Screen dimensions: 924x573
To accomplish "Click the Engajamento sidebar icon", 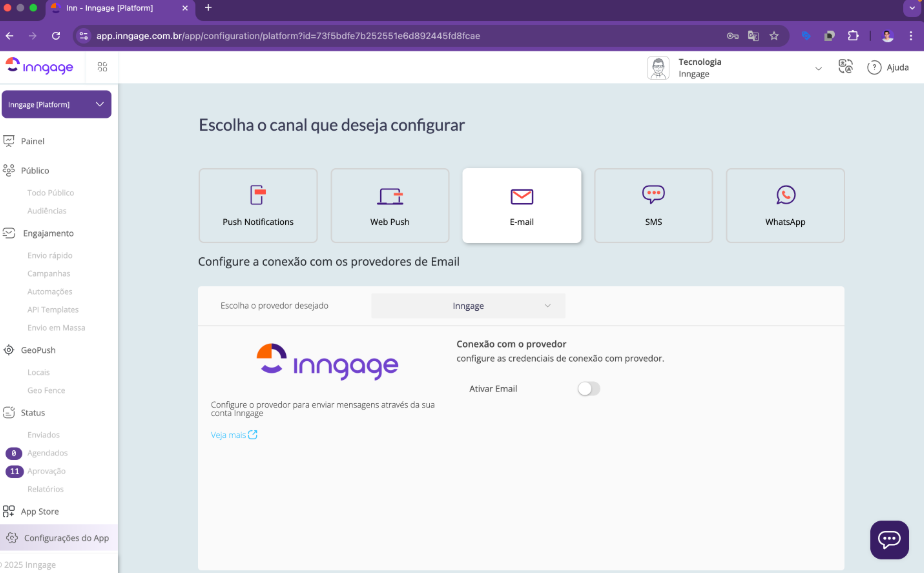I will [9, 233].
